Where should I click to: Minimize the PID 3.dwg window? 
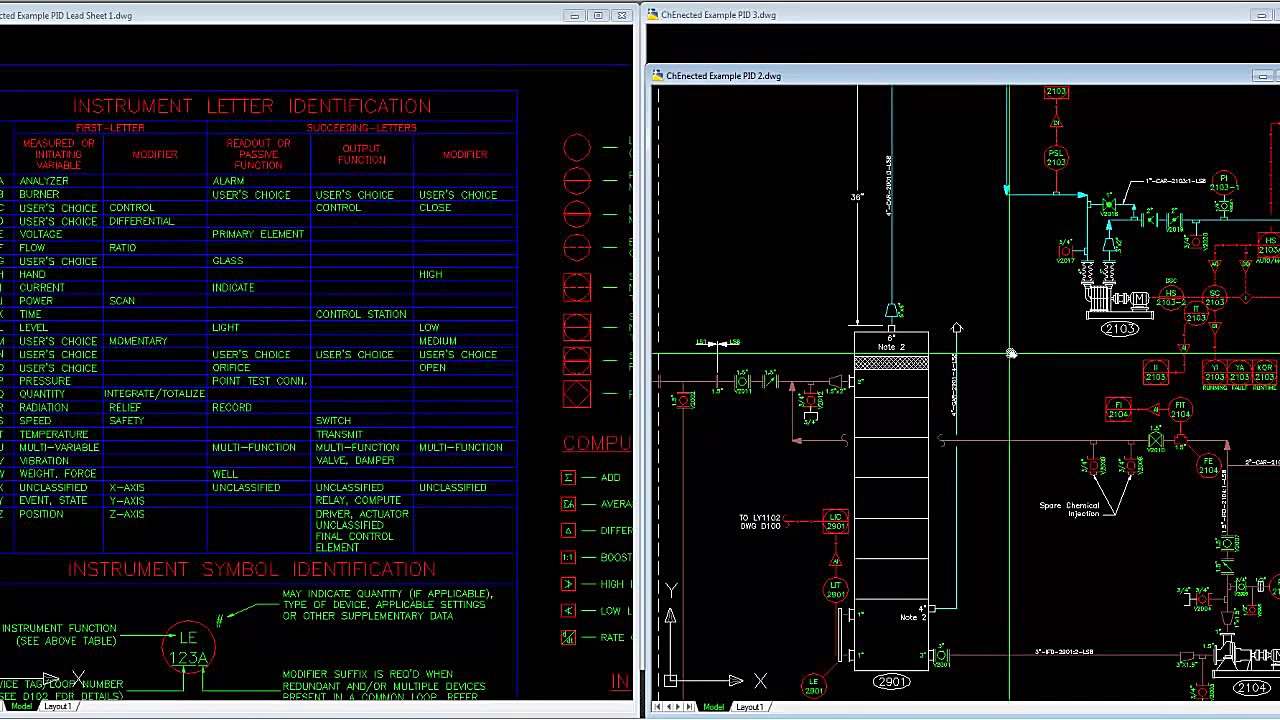(x=1262, y=15)
